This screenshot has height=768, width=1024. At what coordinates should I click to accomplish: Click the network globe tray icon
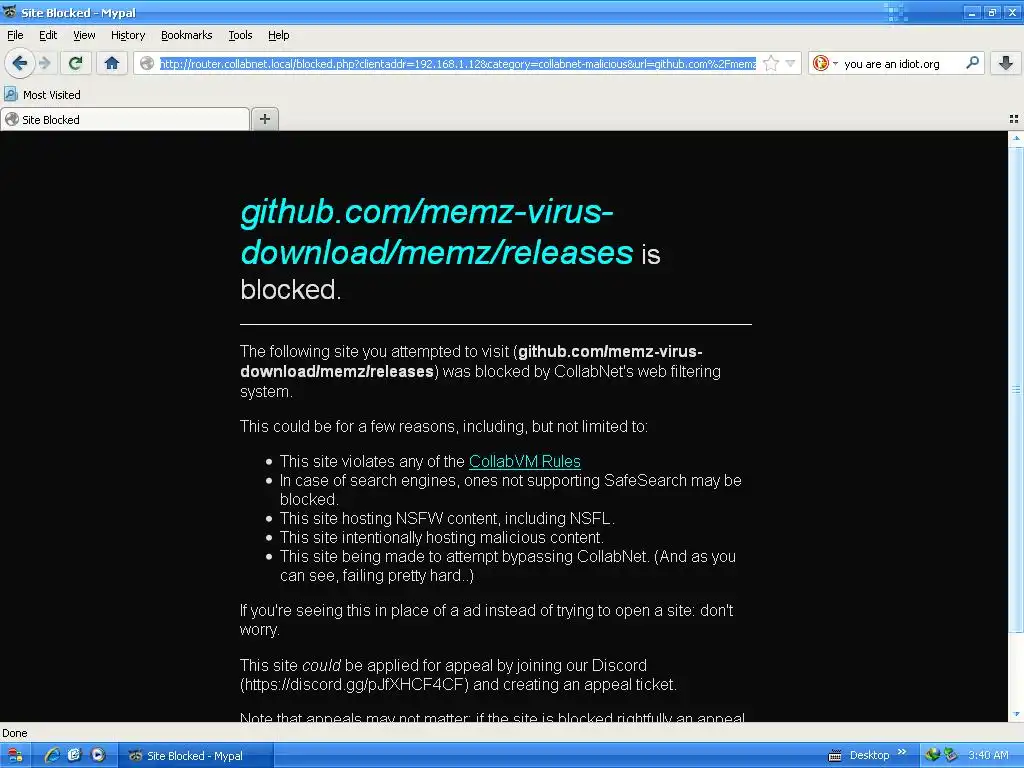[x=933, y=756]
